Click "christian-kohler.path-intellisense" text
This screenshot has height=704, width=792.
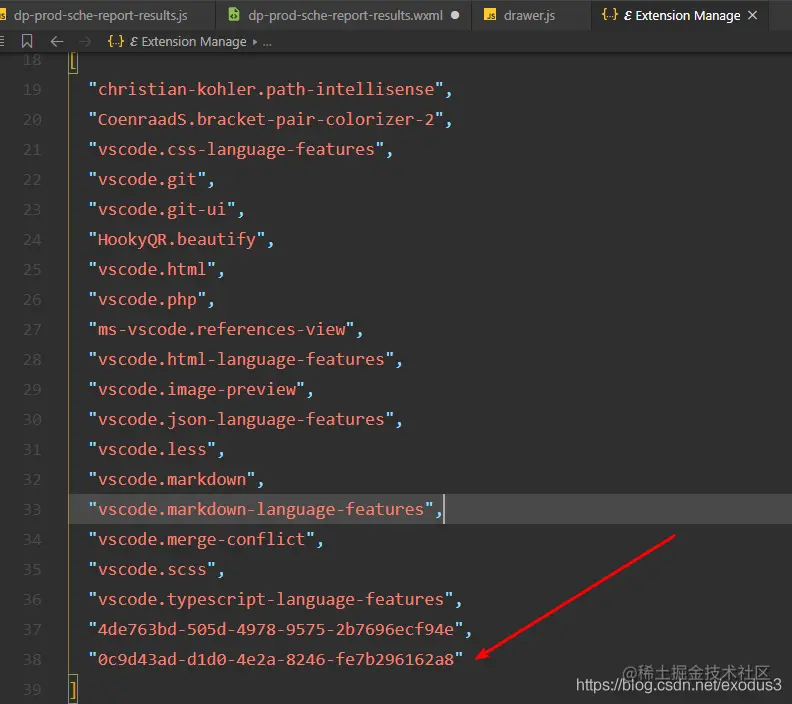coord(266,90)
